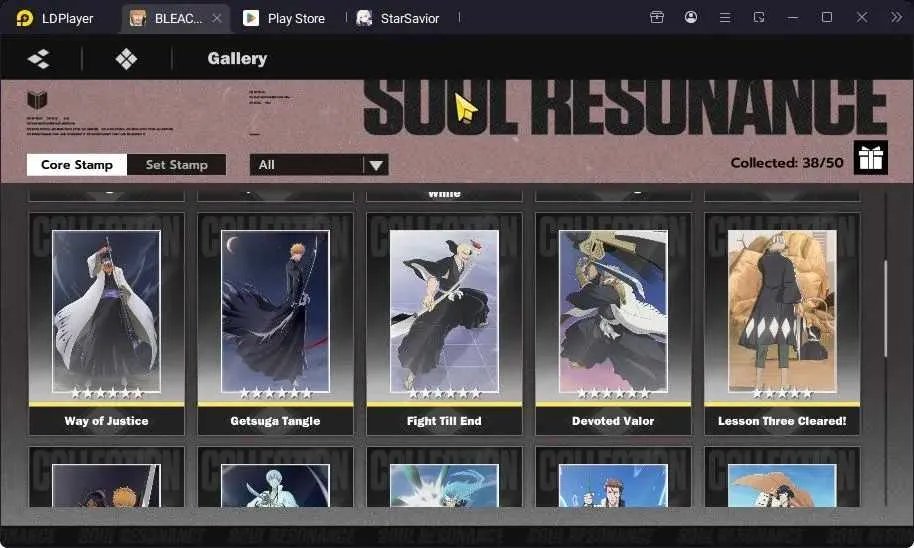
Task: Open the StarSavior tab
Action: pos(398,18)
